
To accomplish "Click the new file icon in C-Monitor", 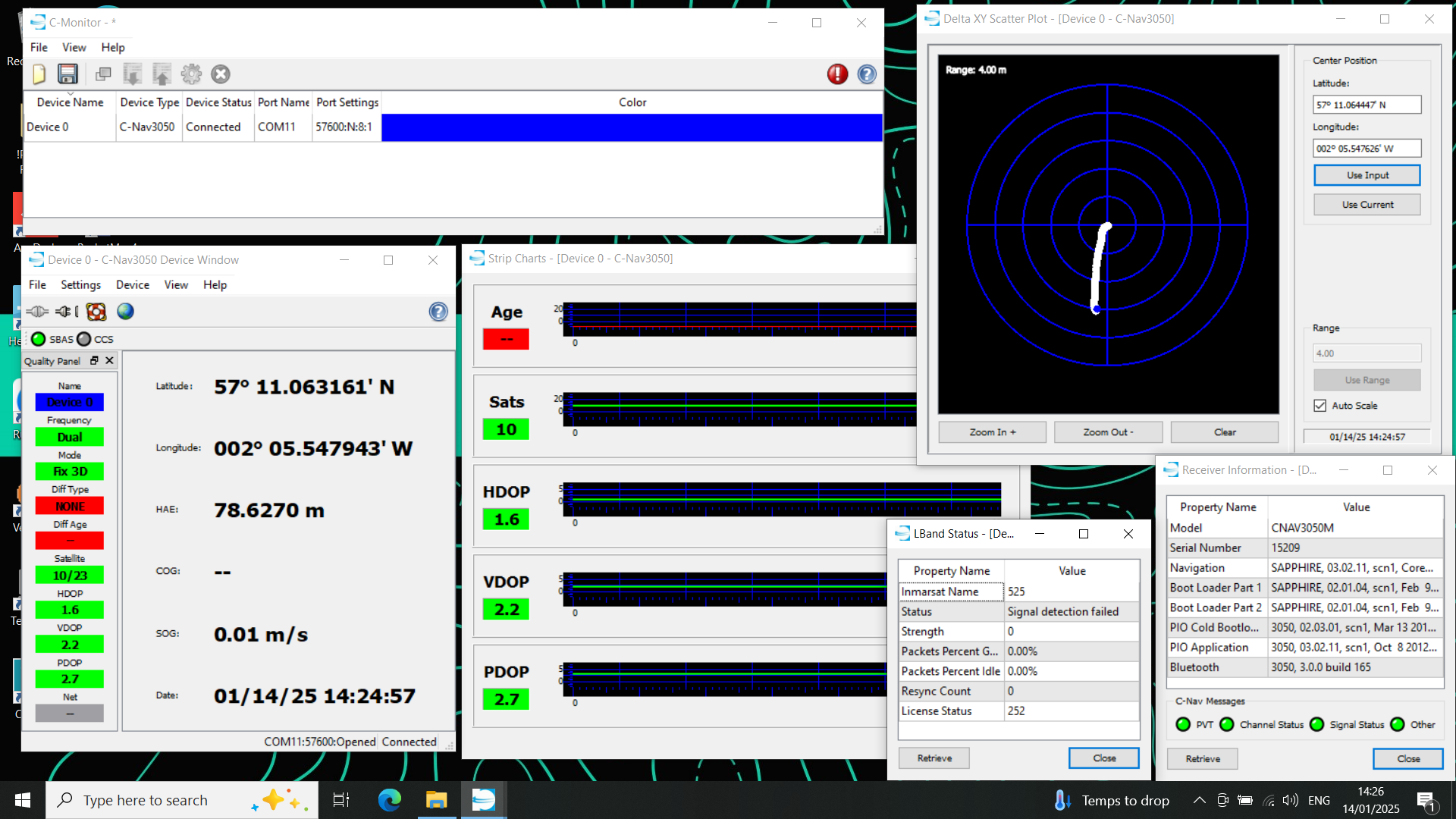I will coord(39,74).
